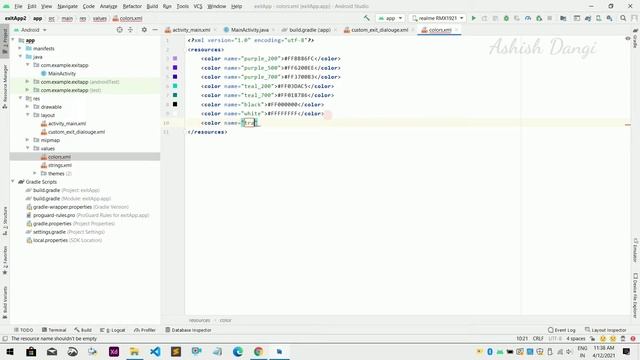Open the TODO tool window
This screenshot has width=640, height=360.
click(23, 330)
